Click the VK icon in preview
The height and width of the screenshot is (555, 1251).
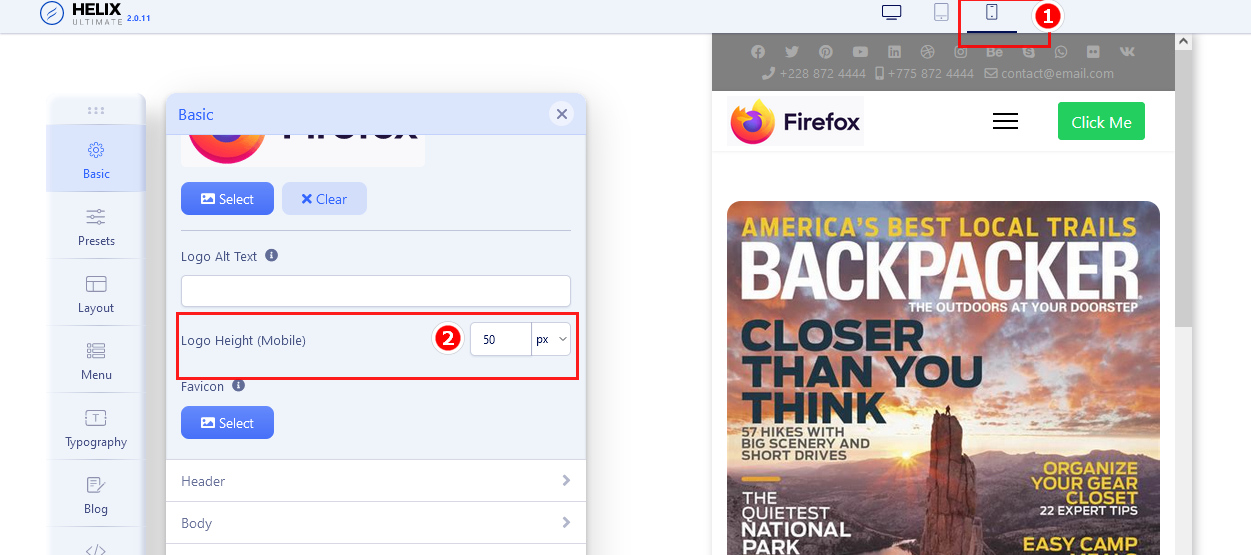coord(1127,52)
